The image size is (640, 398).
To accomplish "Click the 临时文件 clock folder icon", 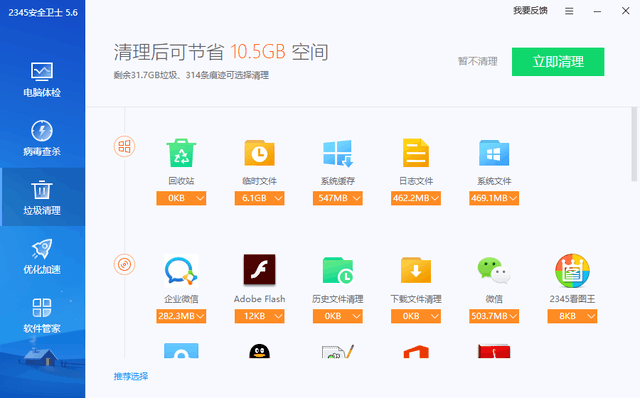I will (260, 153).
